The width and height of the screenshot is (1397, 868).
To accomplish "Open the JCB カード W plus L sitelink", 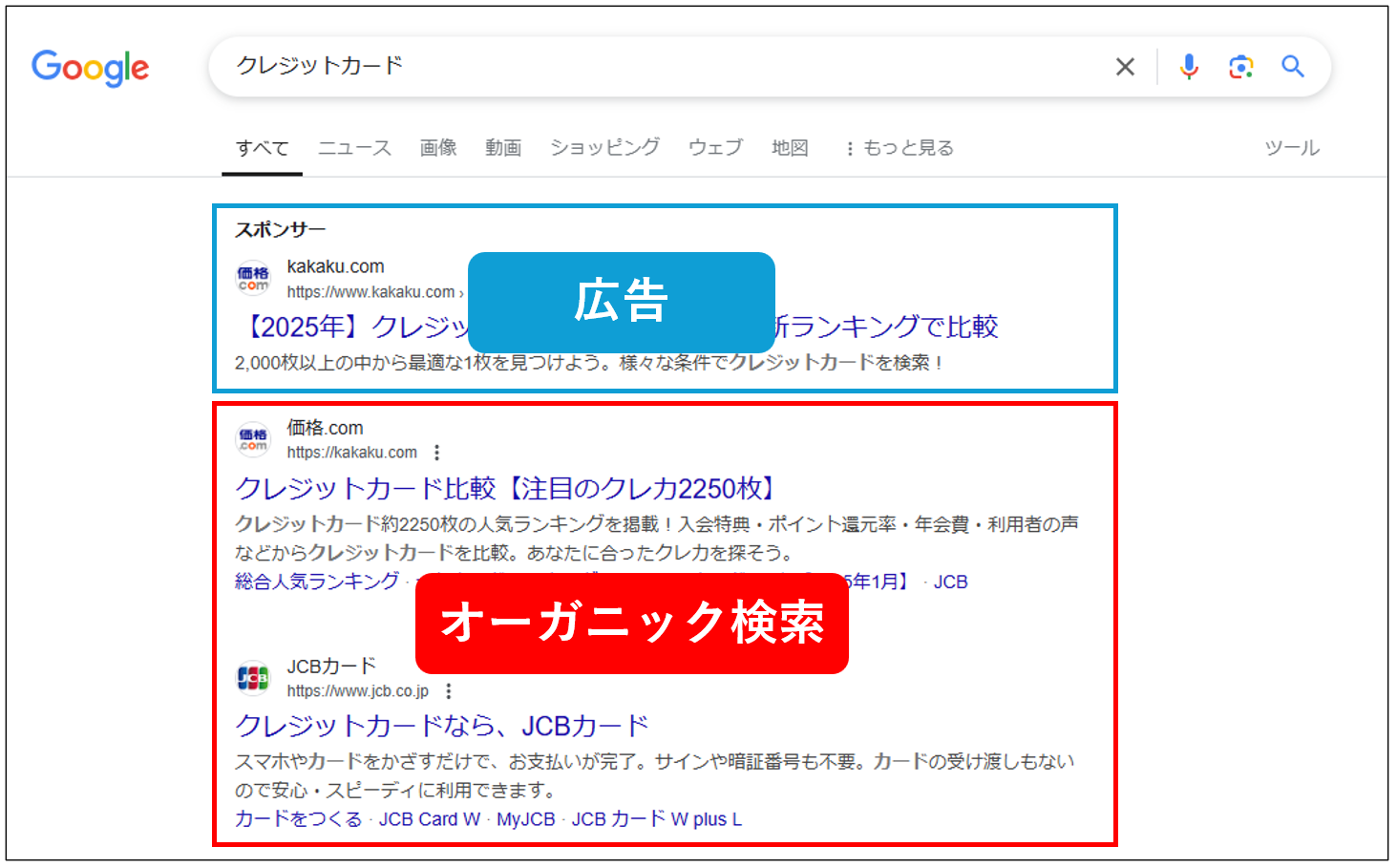I will pos(657,819).
